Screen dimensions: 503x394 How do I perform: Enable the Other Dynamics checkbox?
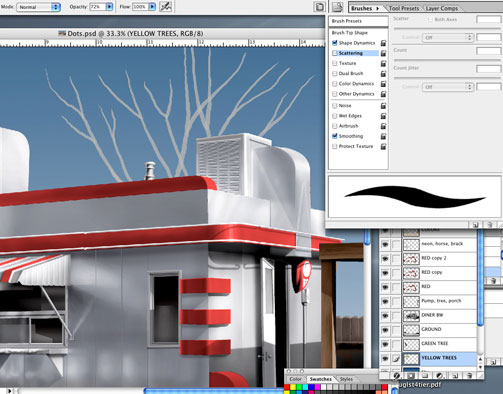[335, 94]
